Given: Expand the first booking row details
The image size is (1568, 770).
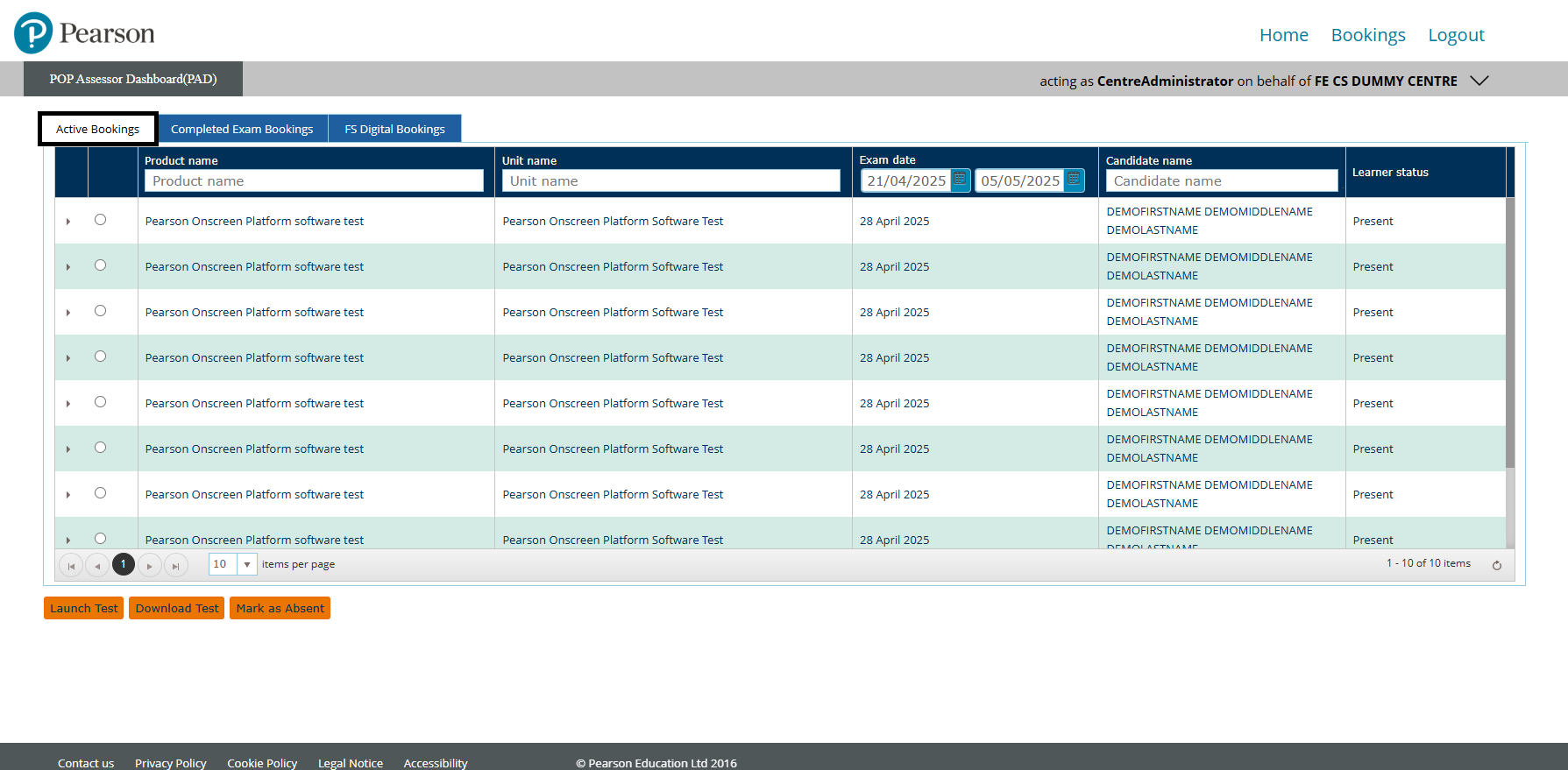Looking at the screenshot, I should (x=68, y=222).
